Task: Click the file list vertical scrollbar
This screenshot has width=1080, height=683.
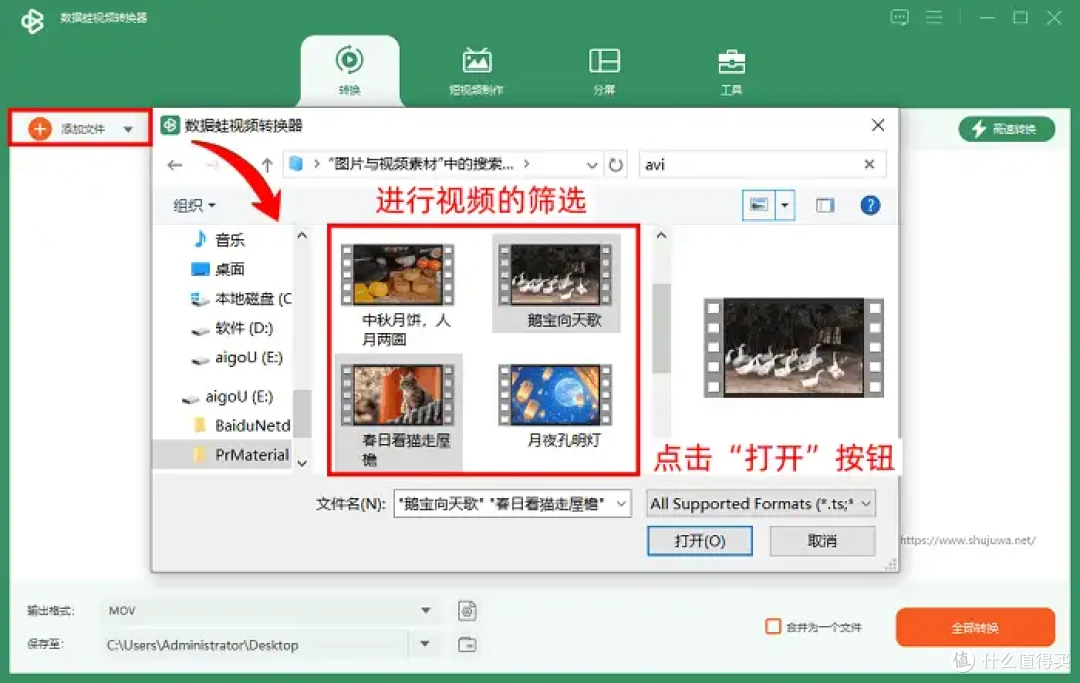Action: click(x=661, y=328)
